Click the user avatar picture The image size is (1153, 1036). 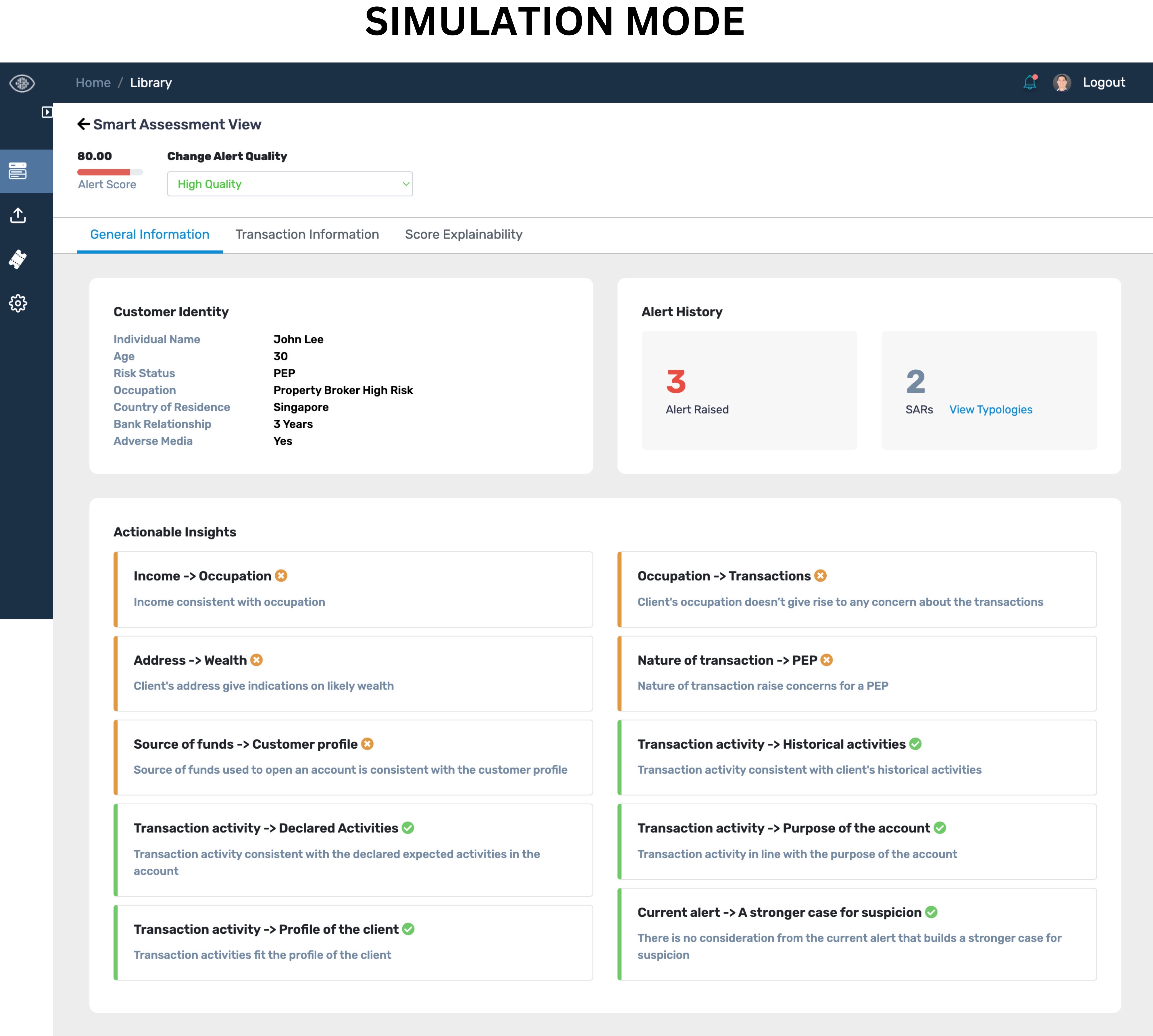[1061, 83]
